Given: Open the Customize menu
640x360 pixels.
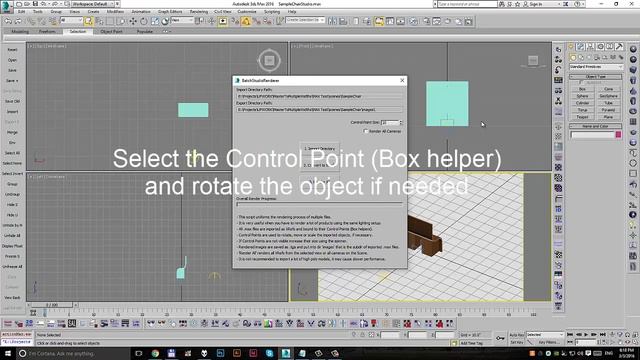Looking at the screenshot, I should point(247,12).
